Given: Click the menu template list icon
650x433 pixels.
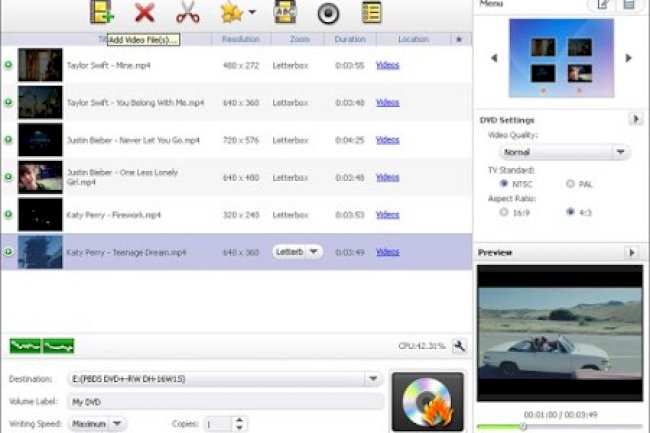Looking at the screenshot, I should pyautogui.click(x=629, y=5).
